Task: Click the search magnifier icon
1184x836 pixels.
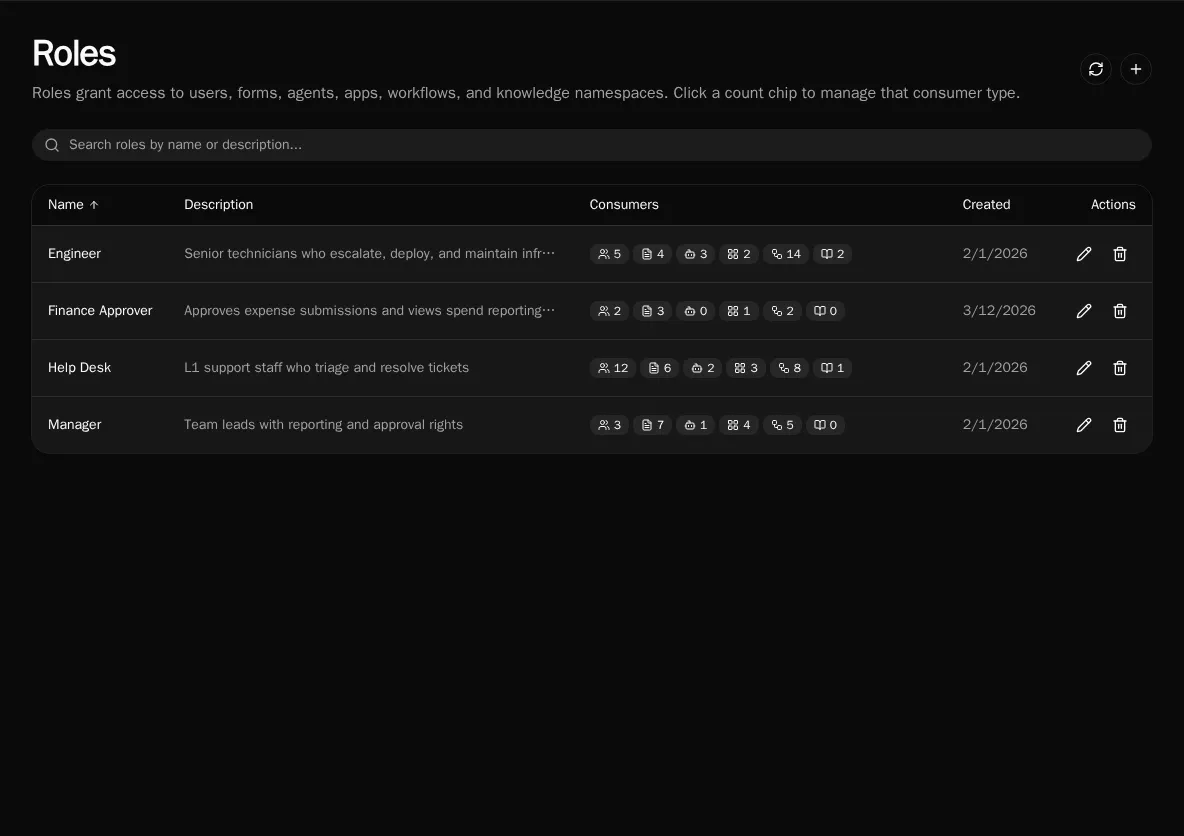Action: pos(52,145)
